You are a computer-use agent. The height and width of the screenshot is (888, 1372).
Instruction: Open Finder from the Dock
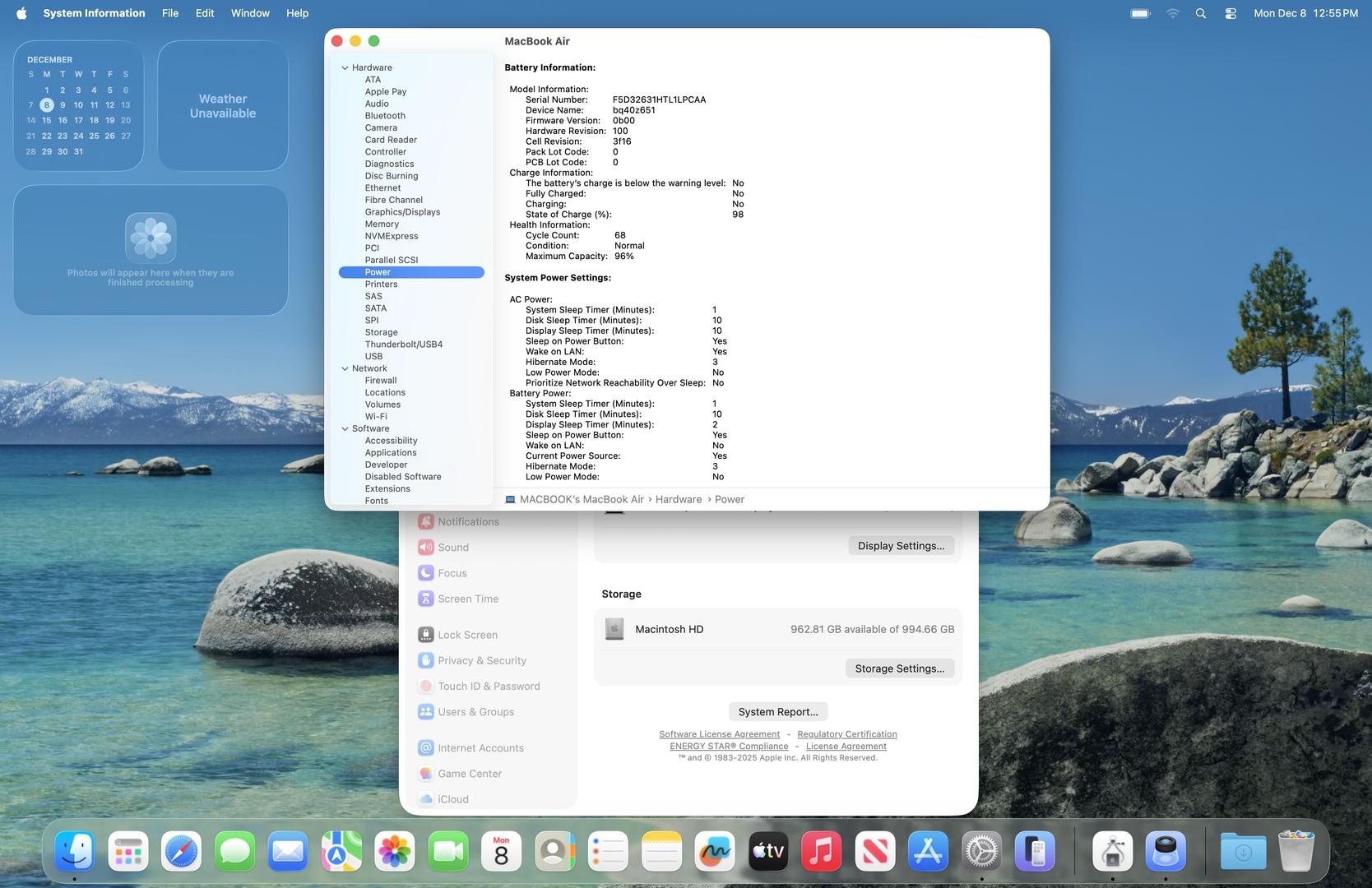pos(75,851)
